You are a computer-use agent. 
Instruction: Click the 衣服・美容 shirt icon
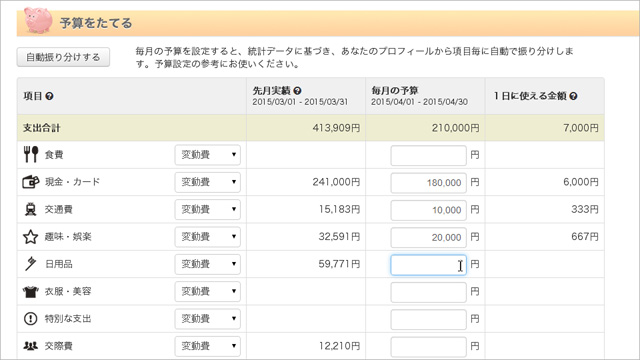[31, 291]
